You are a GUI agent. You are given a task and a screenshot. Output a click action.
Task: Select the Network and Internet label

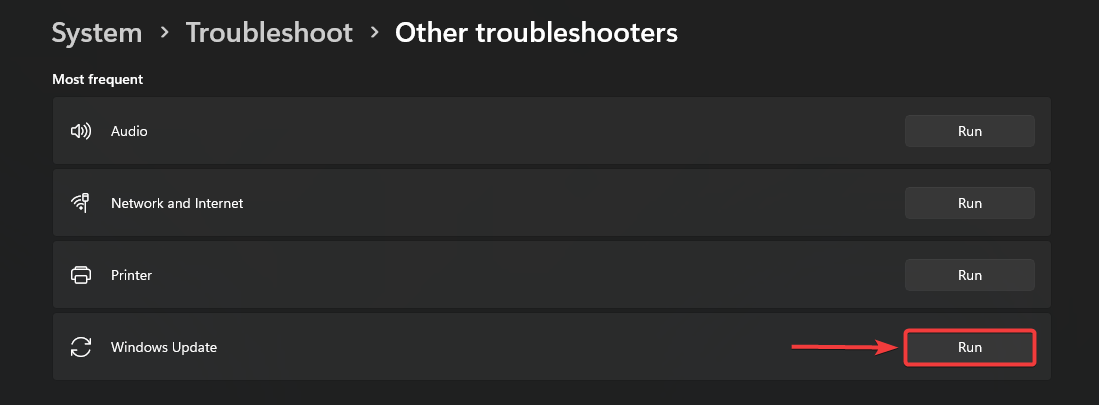[177, 203]
